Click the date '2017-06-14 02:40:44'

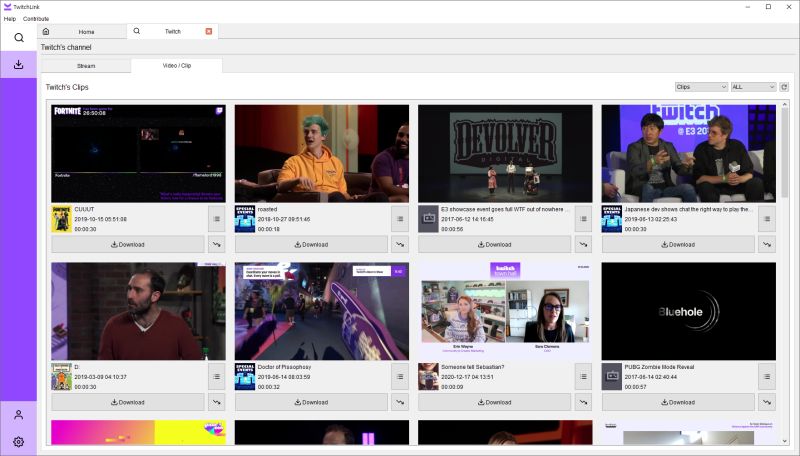coord(651,377)
